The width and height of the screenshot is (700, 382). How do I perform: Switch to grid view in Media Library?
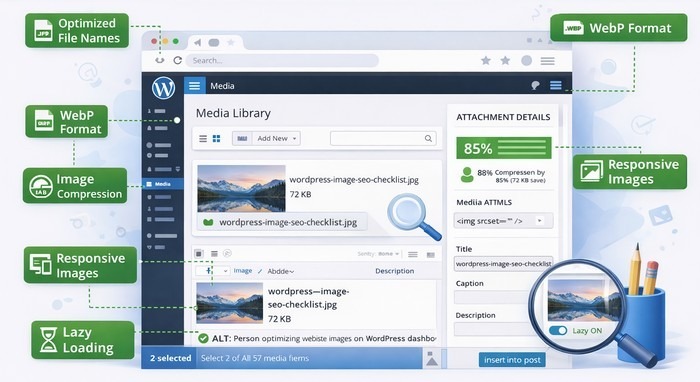(x=217, y=139)
